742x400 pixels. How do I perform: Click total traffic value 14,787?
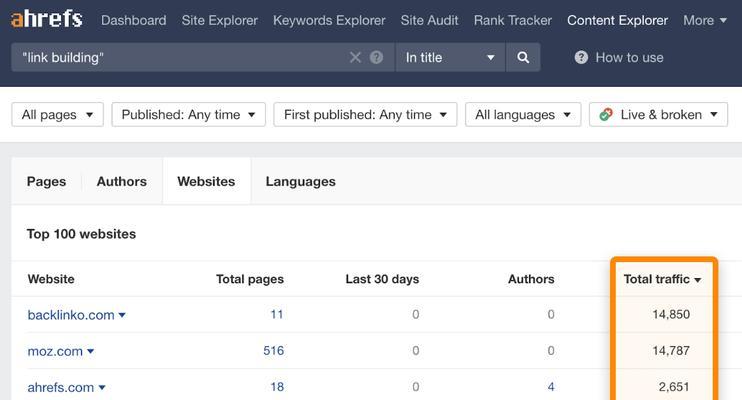tap(671, 351)
